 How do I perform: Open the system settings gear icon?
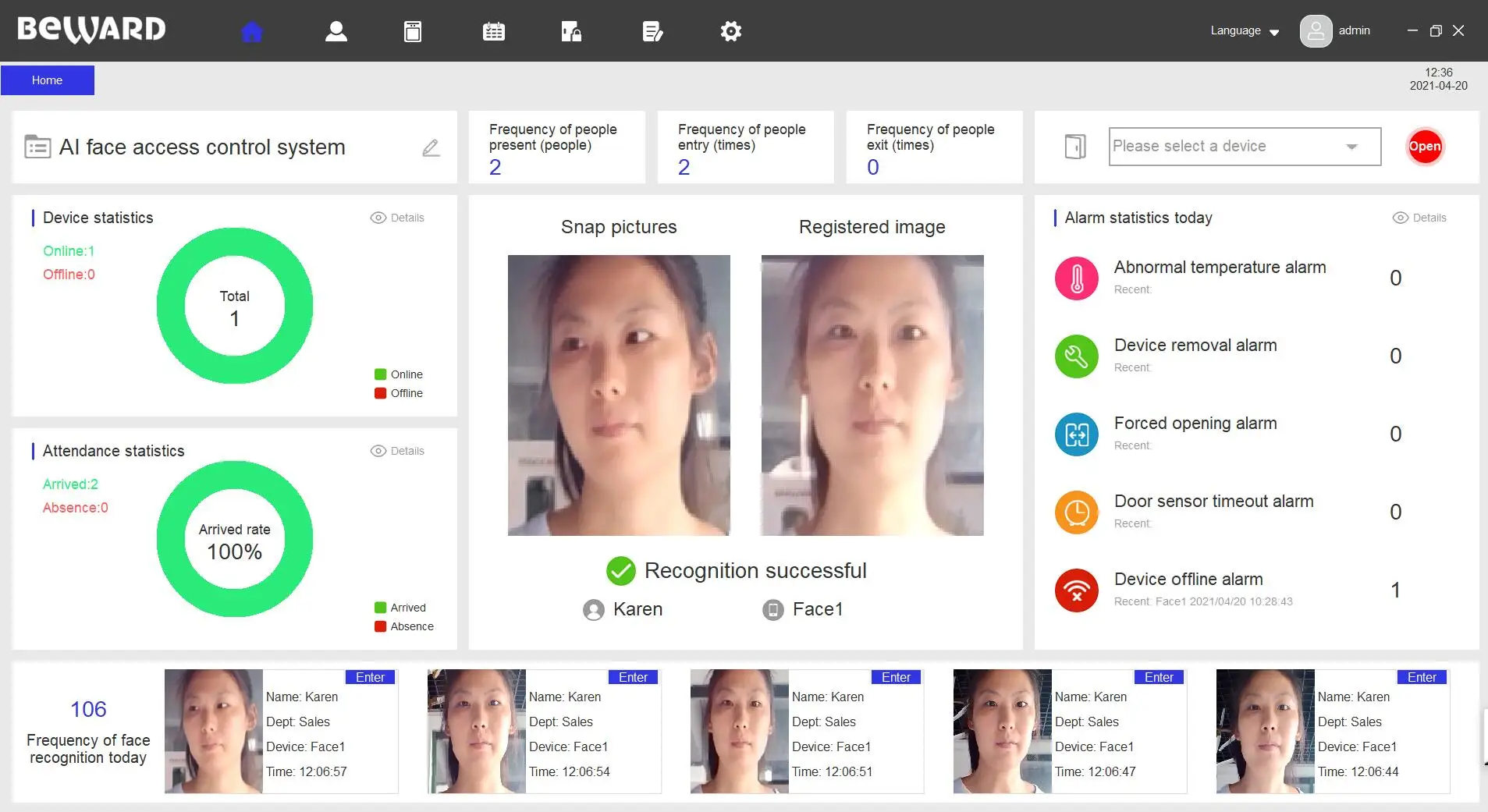coord(731,31)
